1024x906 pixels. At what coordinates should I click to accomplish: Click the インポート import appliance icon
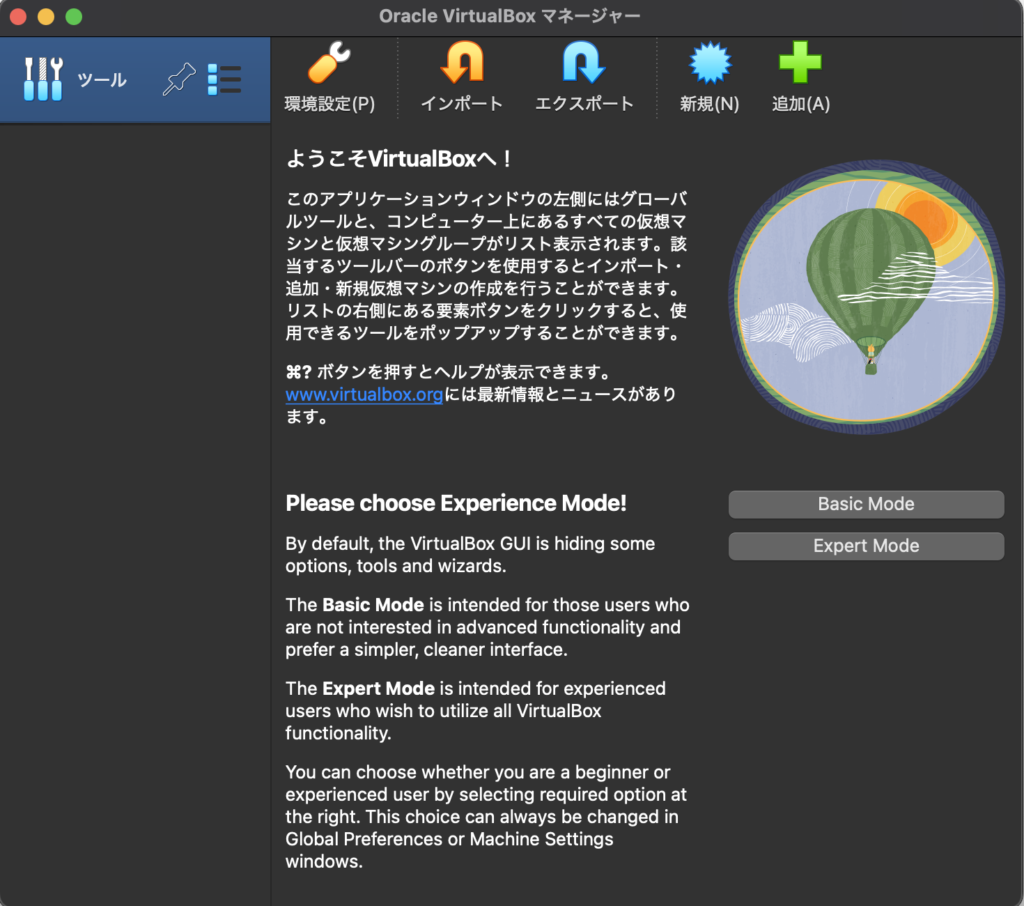461,66
